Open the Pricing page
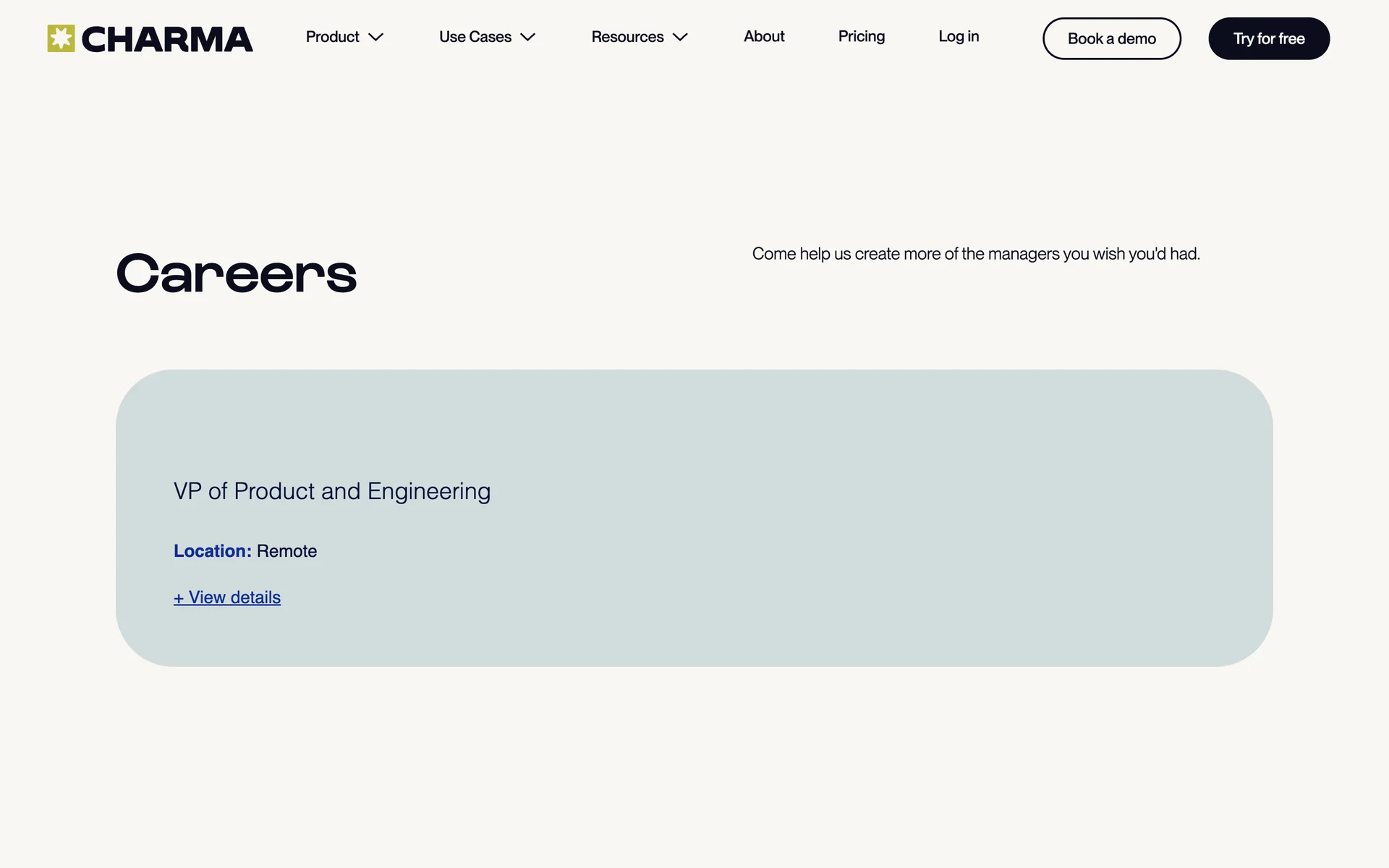This screenshot has height=868, width=1389. point(861,36)
